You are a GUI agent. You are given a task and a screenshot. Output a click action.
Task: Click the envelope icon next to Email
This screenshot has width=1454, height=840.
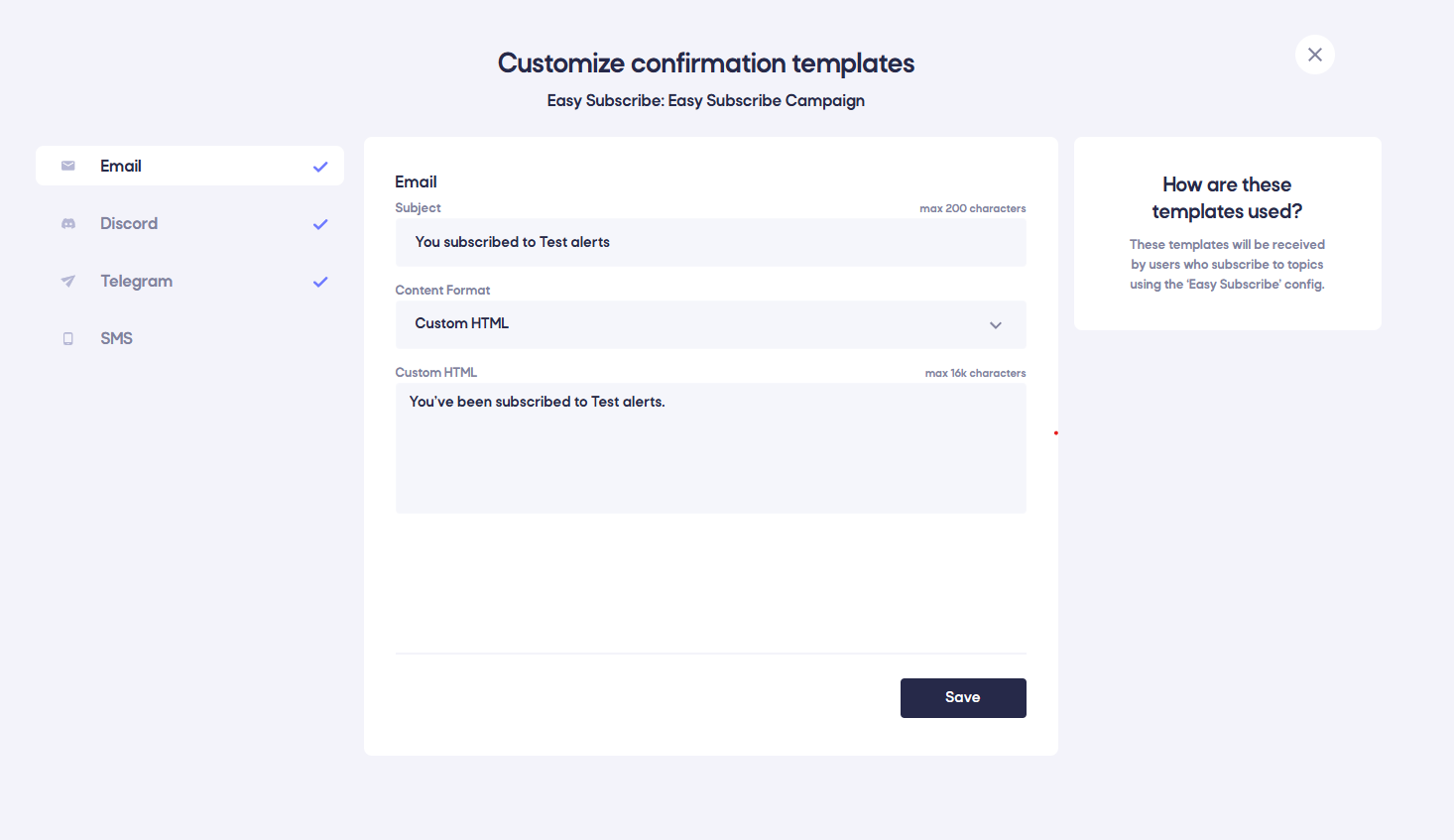(x=67, y=166)
